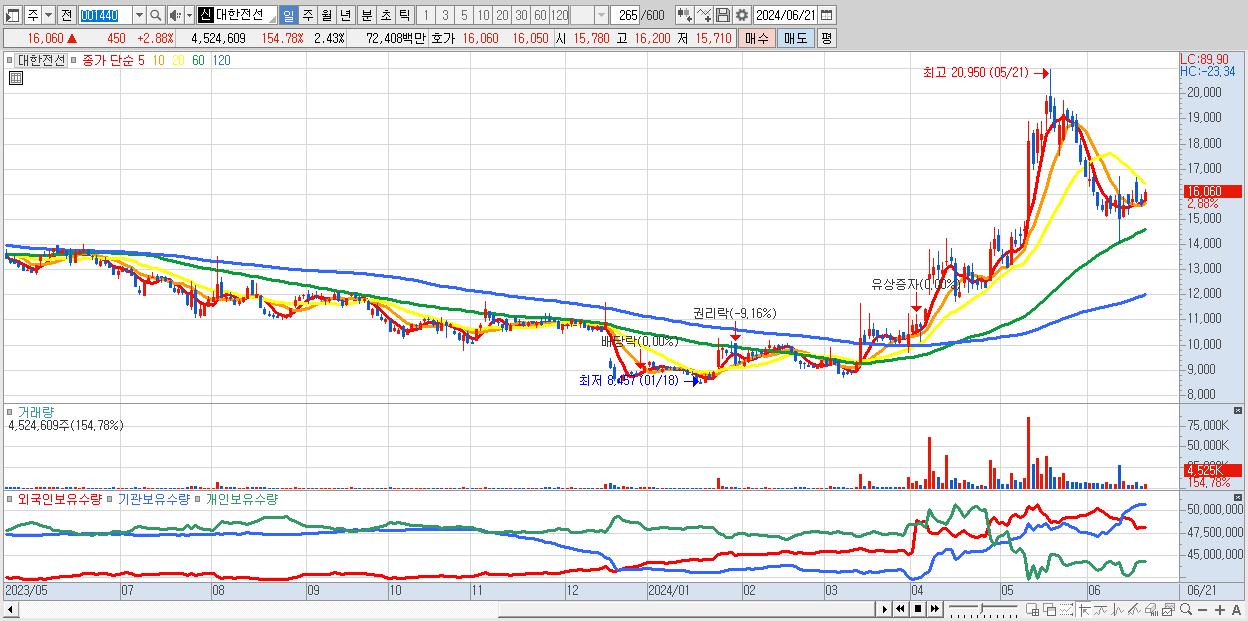1248x621 pixels.
Task: Close the investor holdings panel X
Action: [x=1238, y=497]
